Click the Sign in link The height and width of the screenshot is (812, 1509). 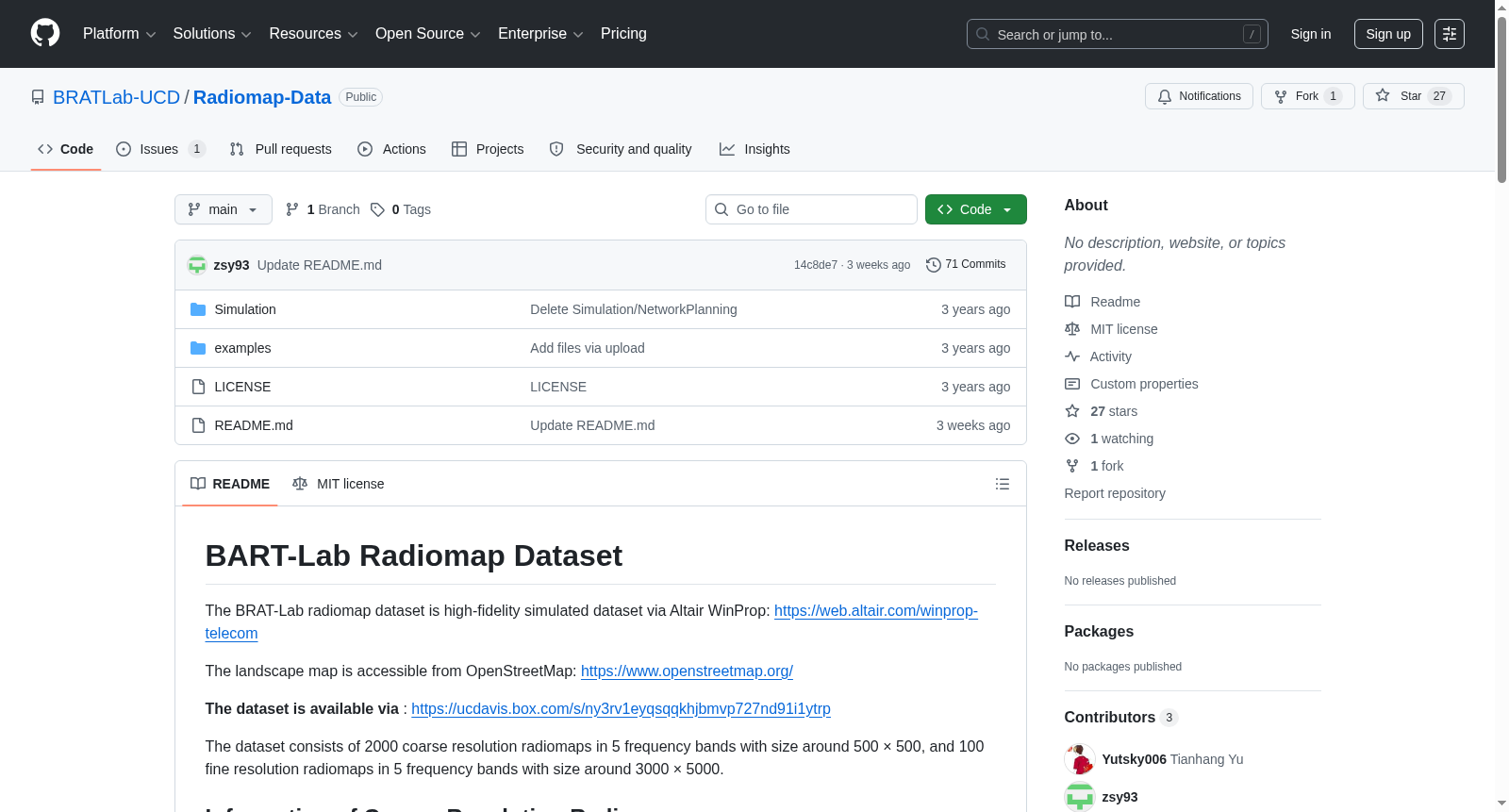click(1311, 34)
